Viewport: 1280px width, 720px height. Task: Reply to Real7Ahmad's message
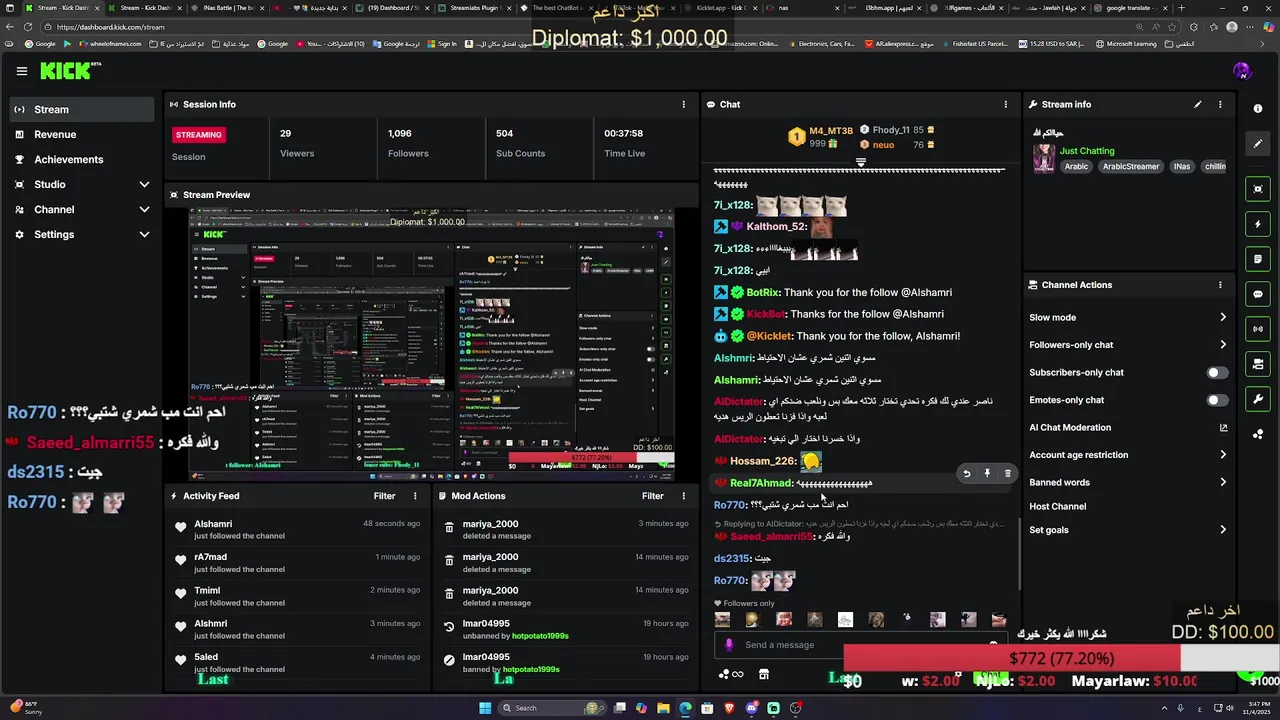(966, 474)
